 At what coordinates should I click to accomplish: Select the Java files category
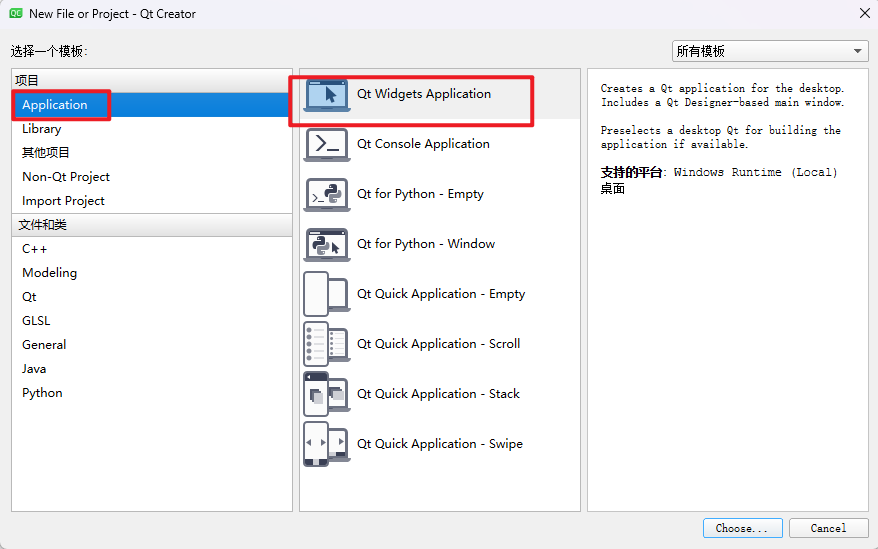point(151,369)
